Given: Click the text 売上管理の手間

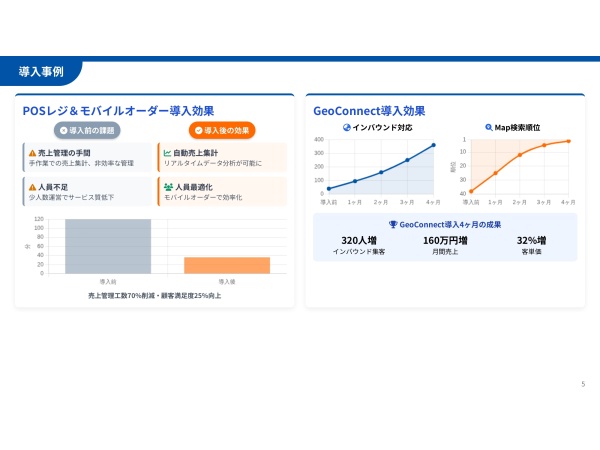Looking at the screenshot, I should click(64, 153).
